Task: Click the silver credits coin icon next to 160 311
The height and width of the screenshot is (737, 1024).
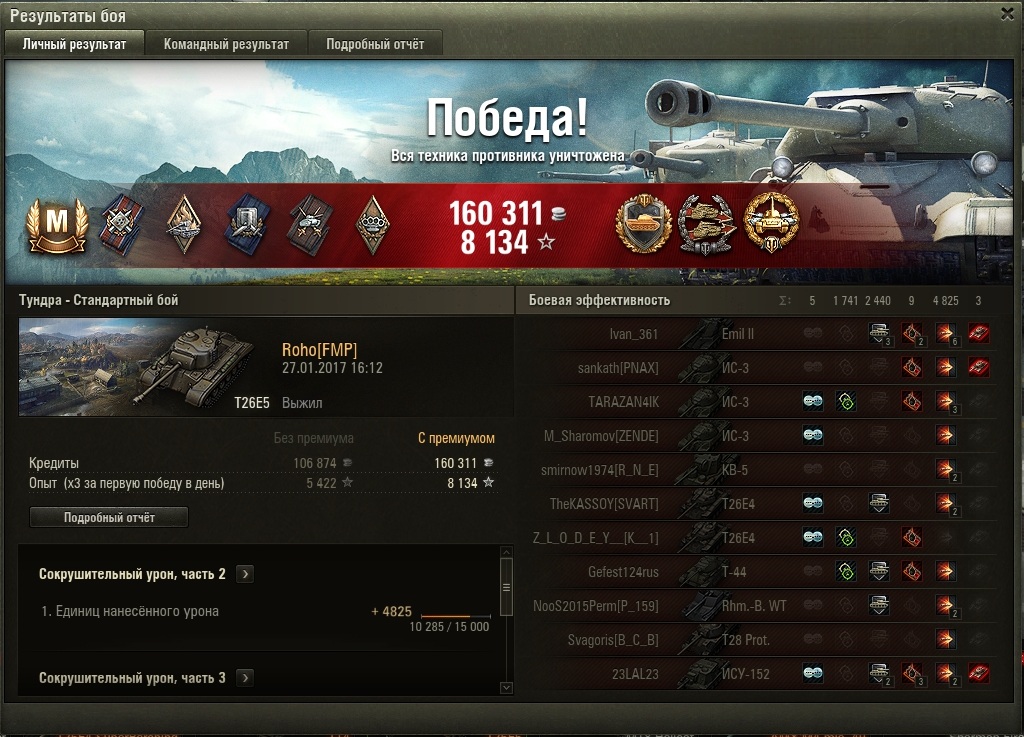Action: pos(559,213)
